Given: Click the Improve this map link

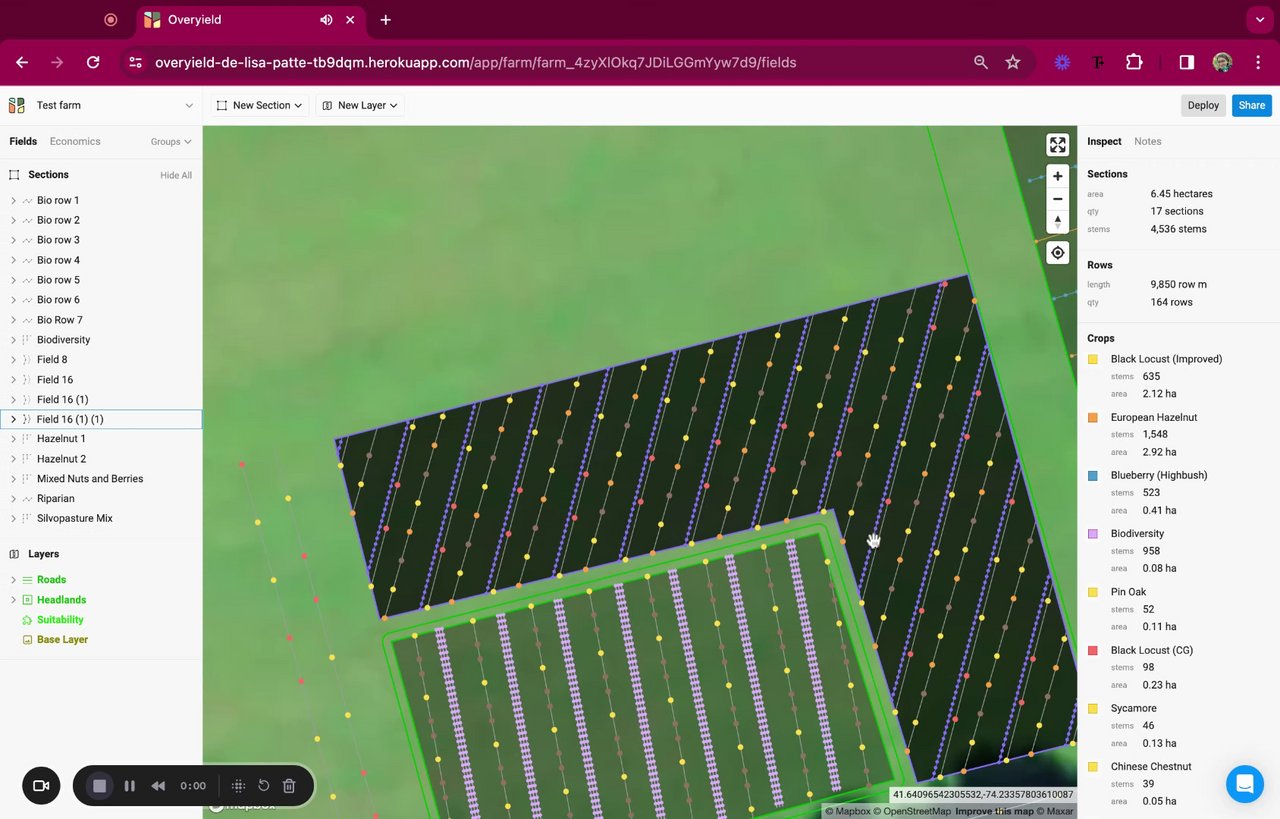Looking at the screenshot, I should click(x=994, y=811).
